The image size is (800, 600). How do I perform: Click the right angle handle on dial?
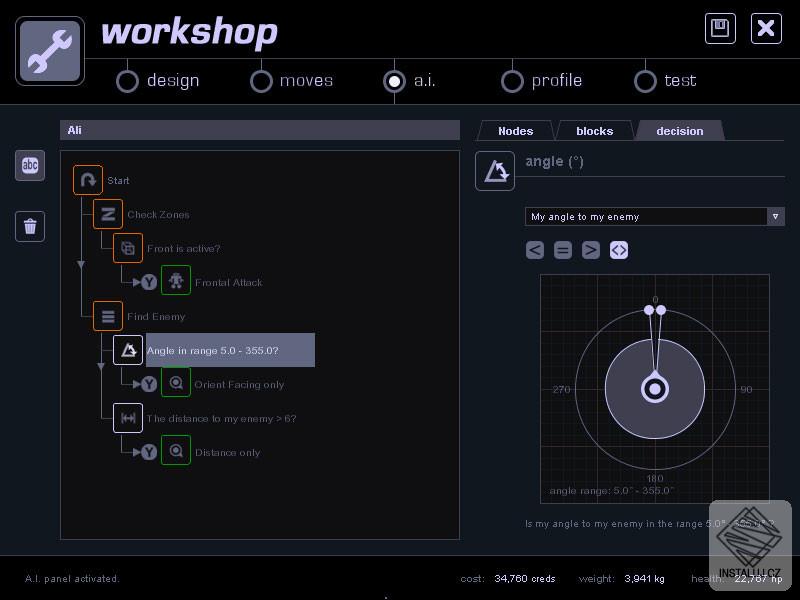661,310
